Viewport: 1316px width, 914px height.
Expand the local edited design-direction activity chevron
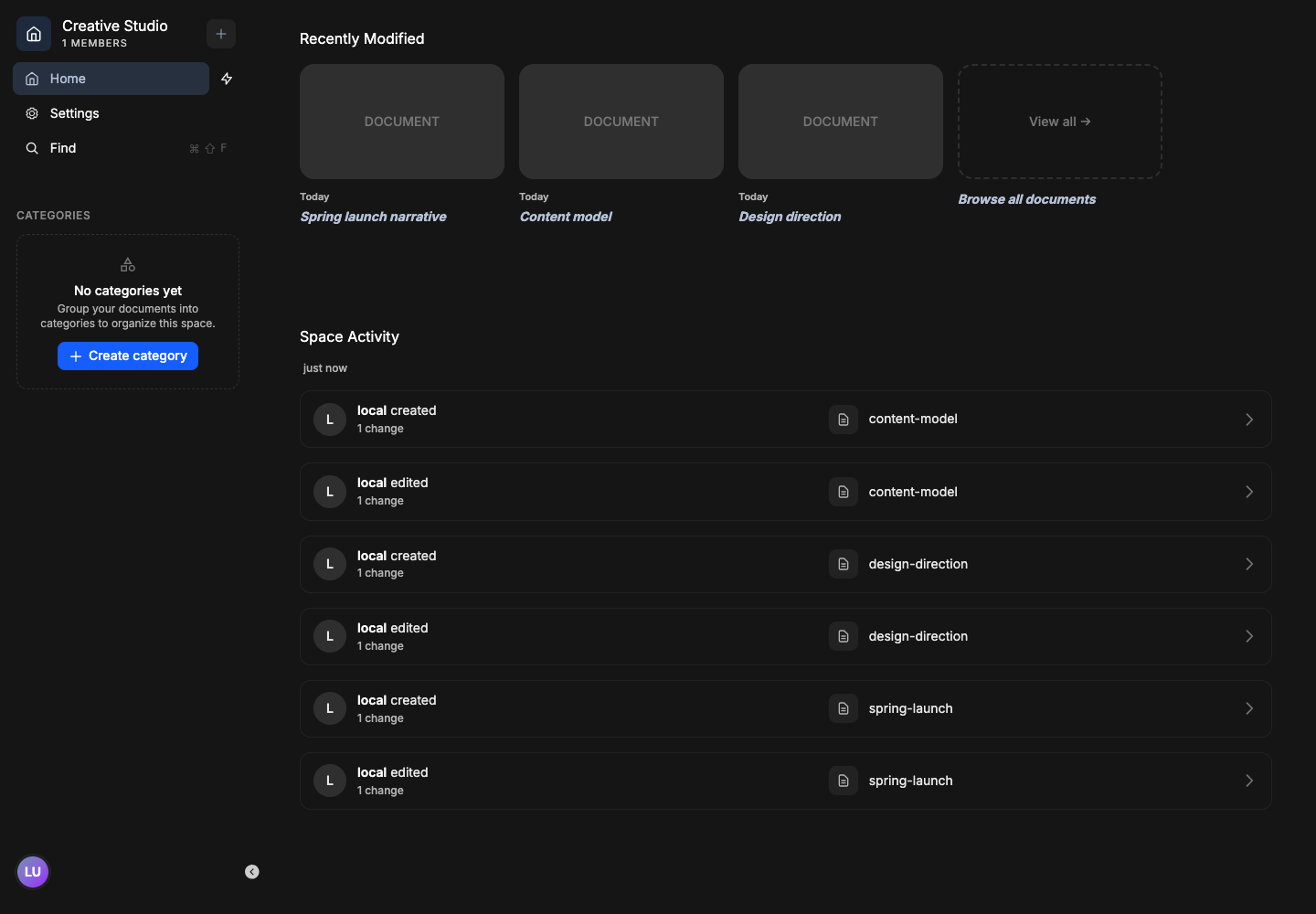coord(1249,636)
